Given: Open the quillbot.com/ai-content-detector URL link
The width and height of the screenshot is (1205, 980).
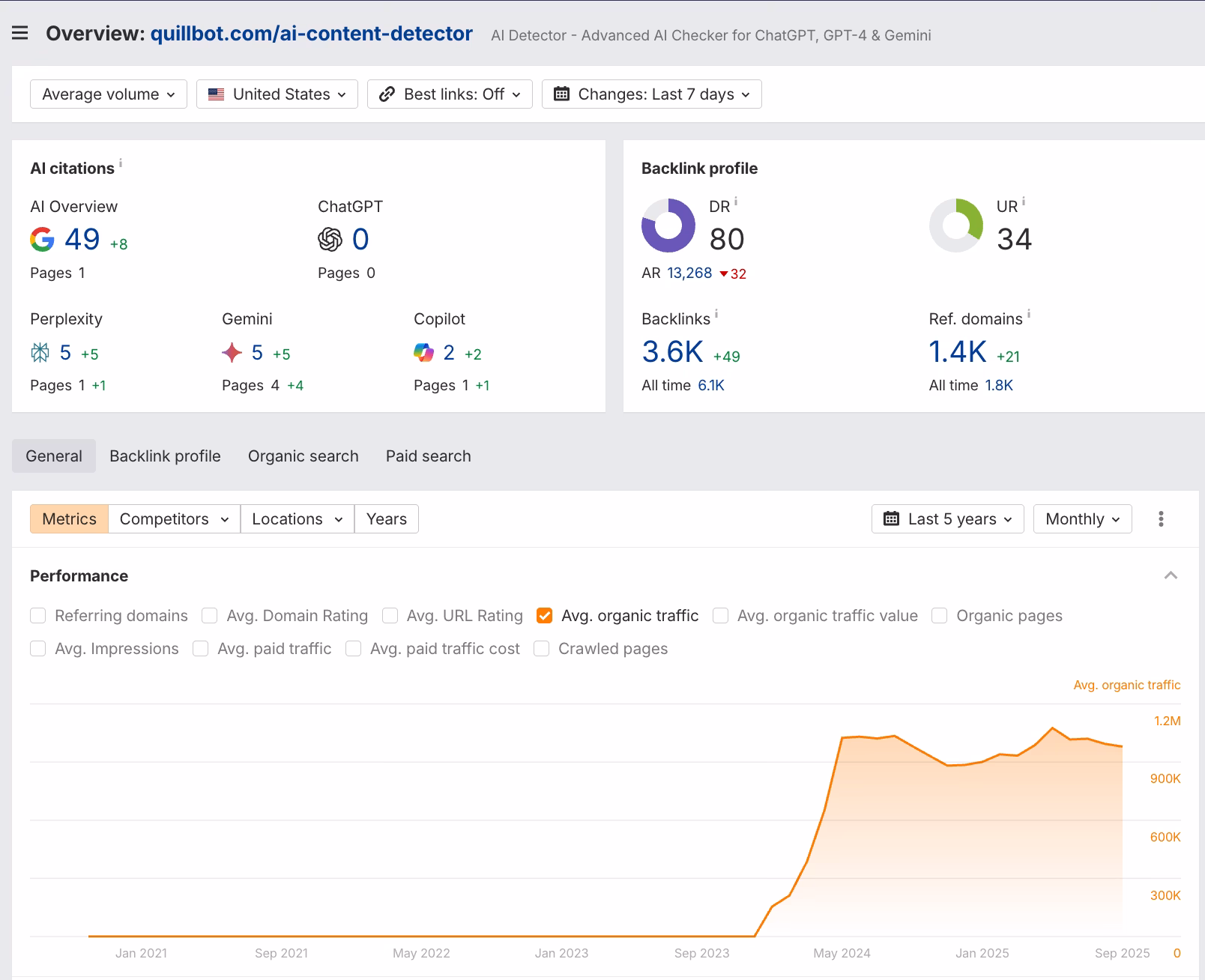Looking at the screenshot, I should point(312,34).
